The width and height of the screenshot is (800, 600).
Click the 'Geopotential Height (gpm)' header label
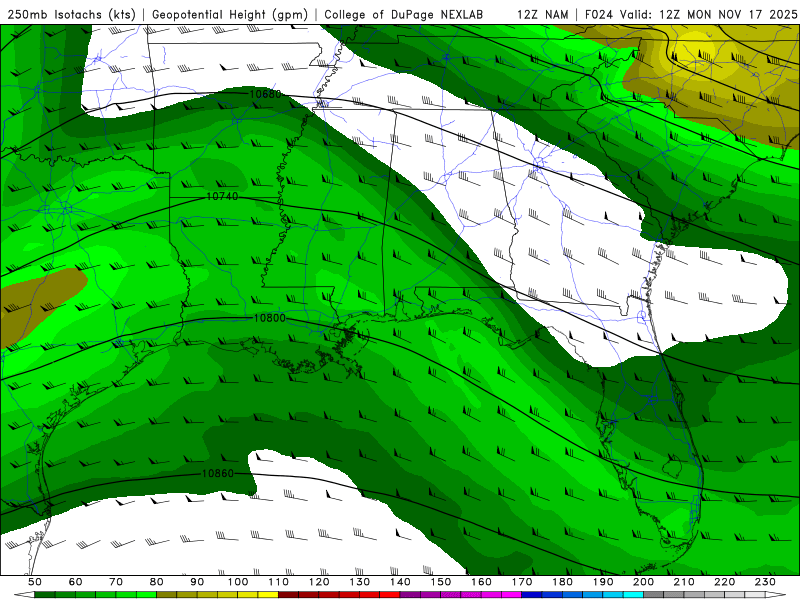pos(230,14)
